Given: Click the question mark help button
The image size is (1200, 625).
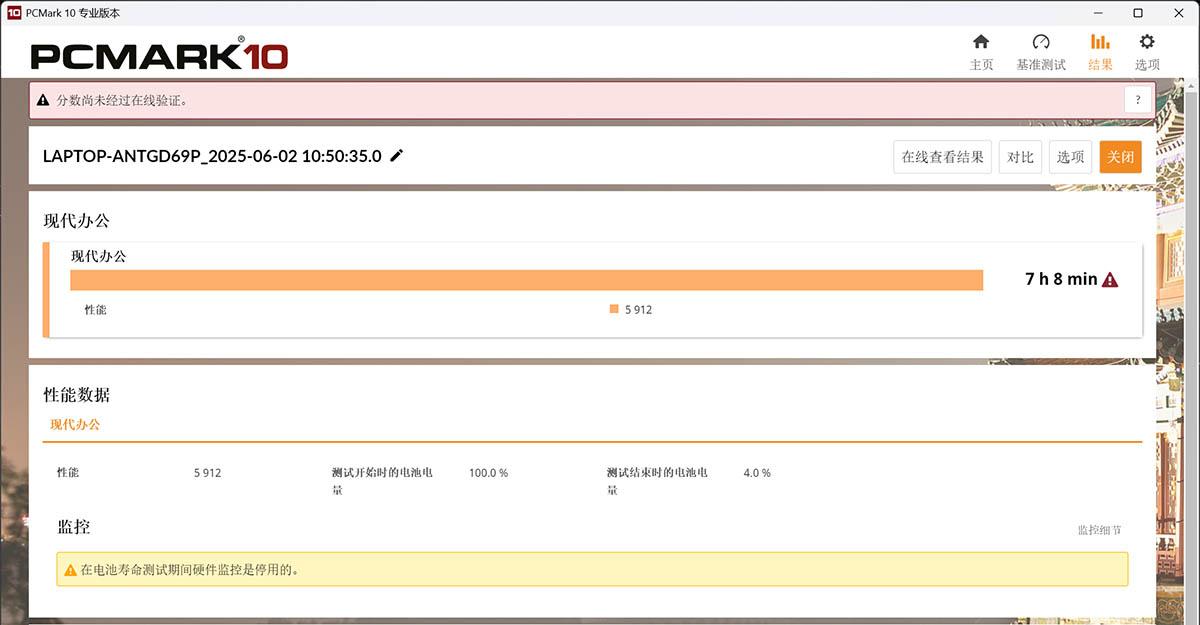Looking at the screenshot, I should point(1138,100).
